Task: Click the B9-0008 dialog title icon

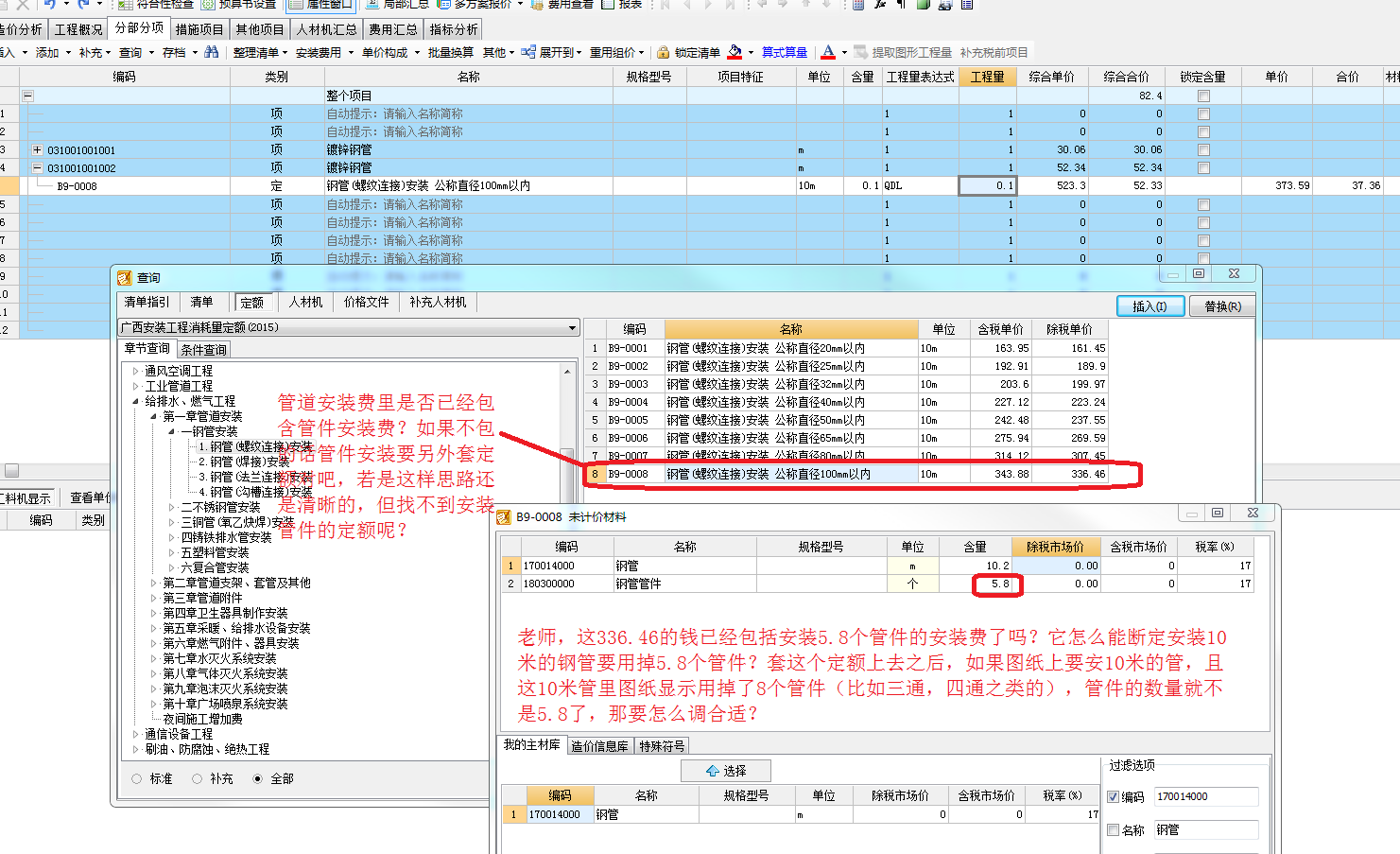Action: 505,517
